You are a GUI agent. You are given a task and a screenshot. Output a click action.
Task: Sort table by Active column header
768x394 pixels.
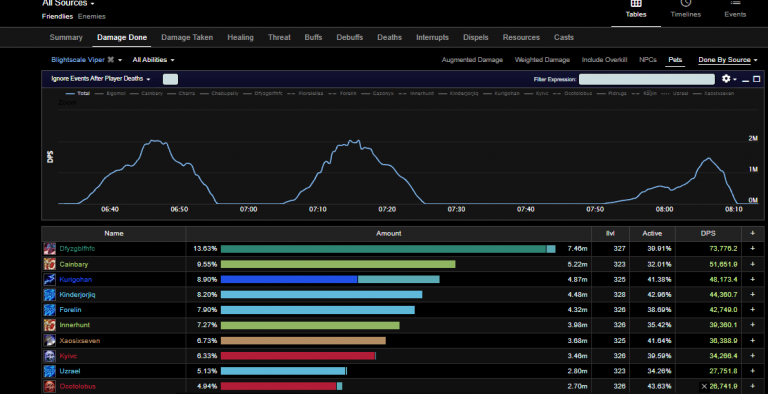[x=652, y=233]
